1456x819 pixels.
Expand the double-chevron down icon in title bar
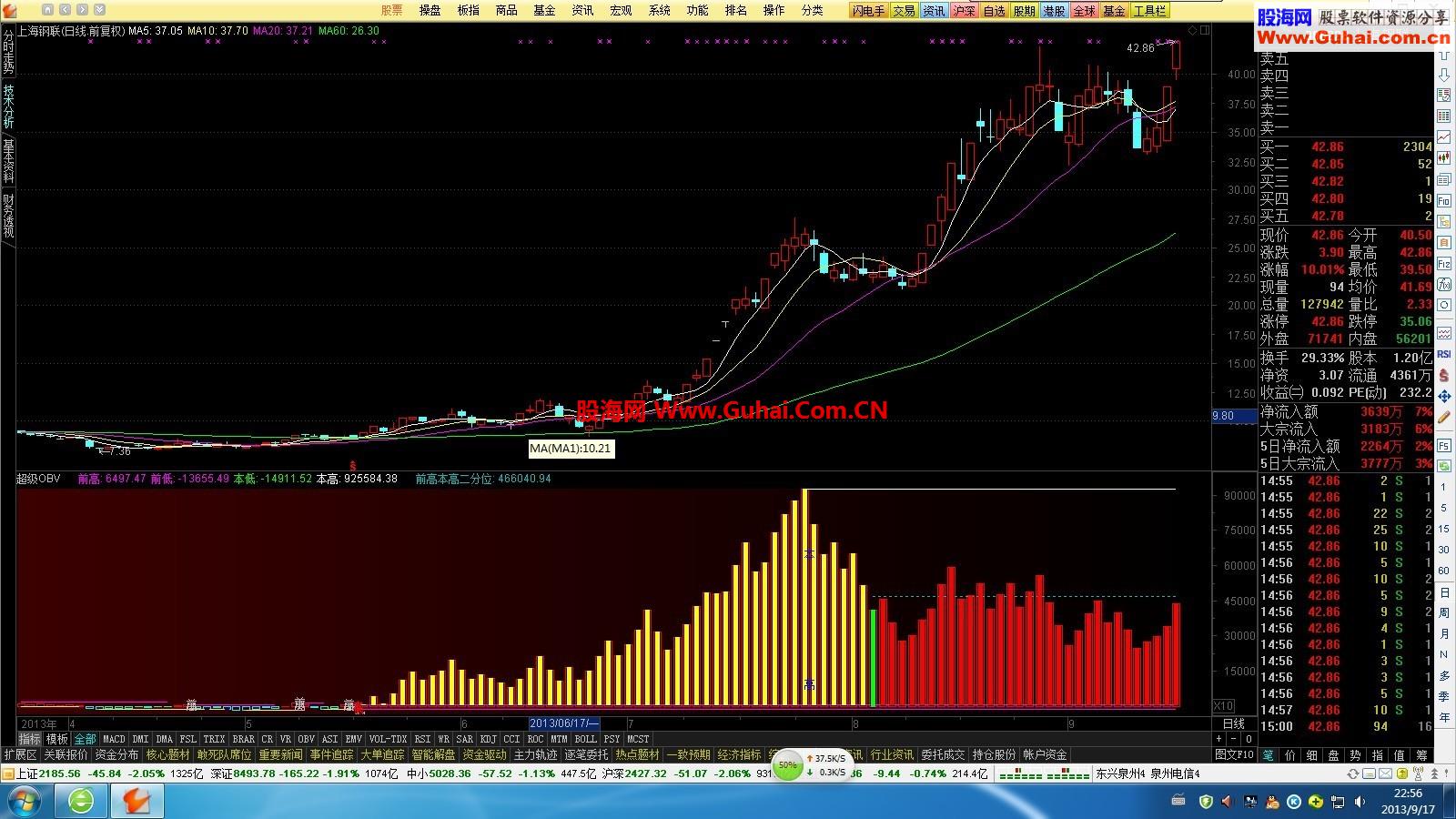pos(99,10)
